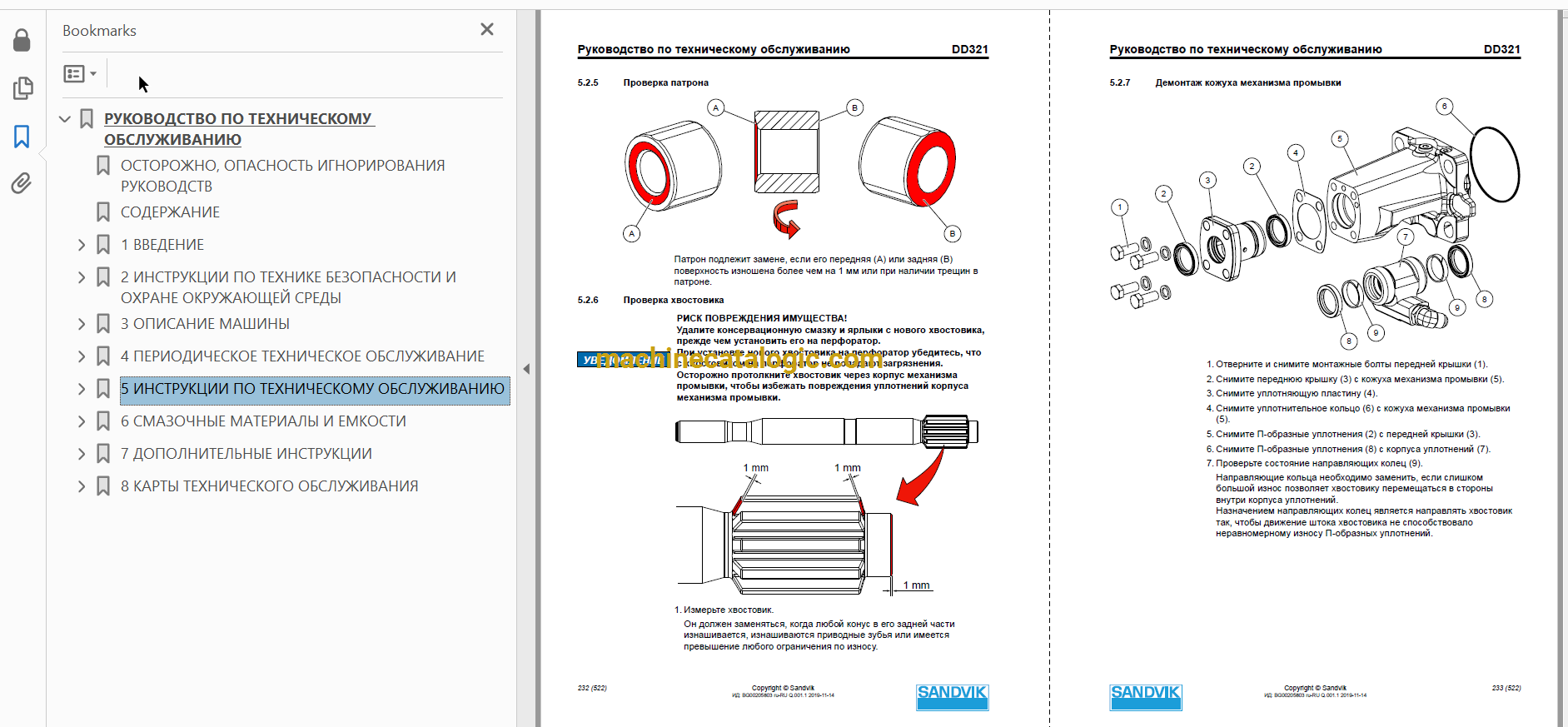Click bookmark icon beside 8 КАРТЫ ТЕХНИЧЕСКОГО ОБСЛУЖИВАНИЯ
Screen dimensions: 1568x727
(103, 486)
